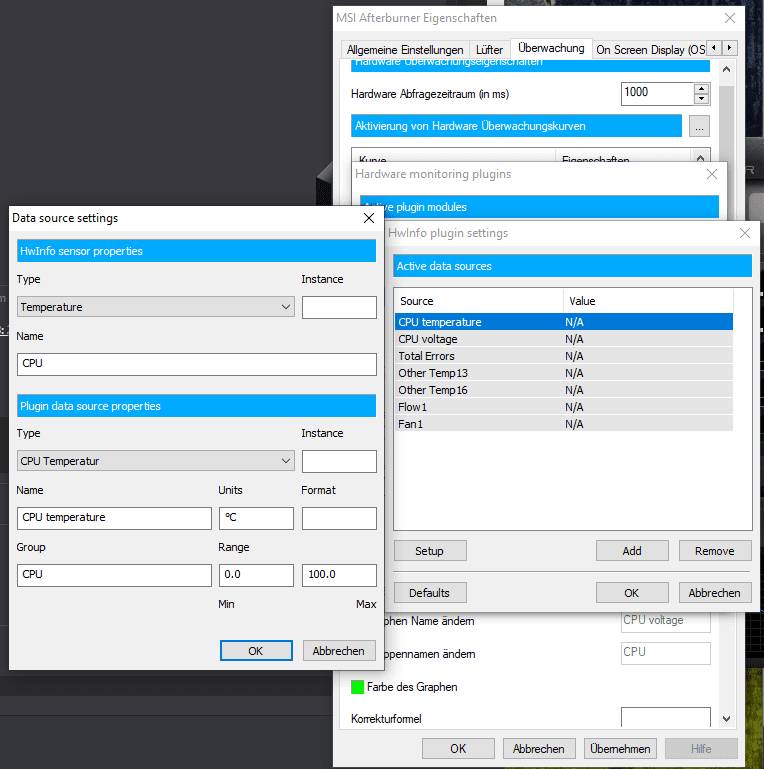Open the HwInfo sensor Type dropdown showing Temperature

coord(155,307)
